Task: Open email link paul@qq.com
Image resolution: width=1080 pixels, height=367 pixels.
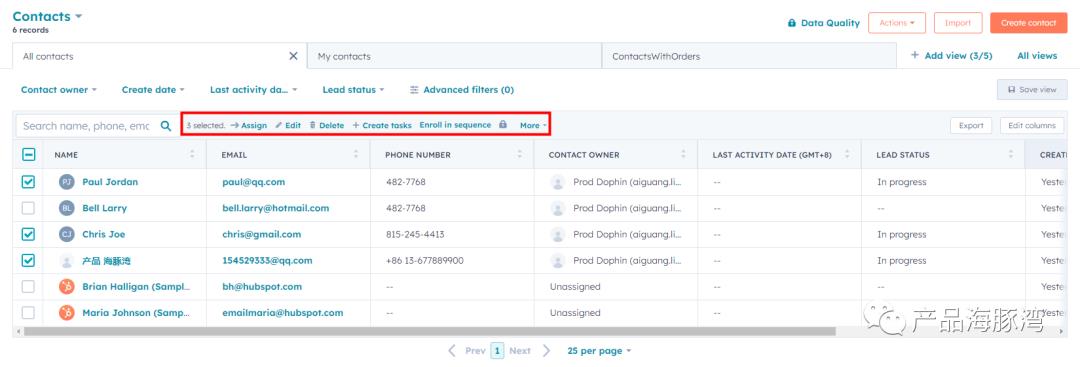Action: [x=253, y=182]
